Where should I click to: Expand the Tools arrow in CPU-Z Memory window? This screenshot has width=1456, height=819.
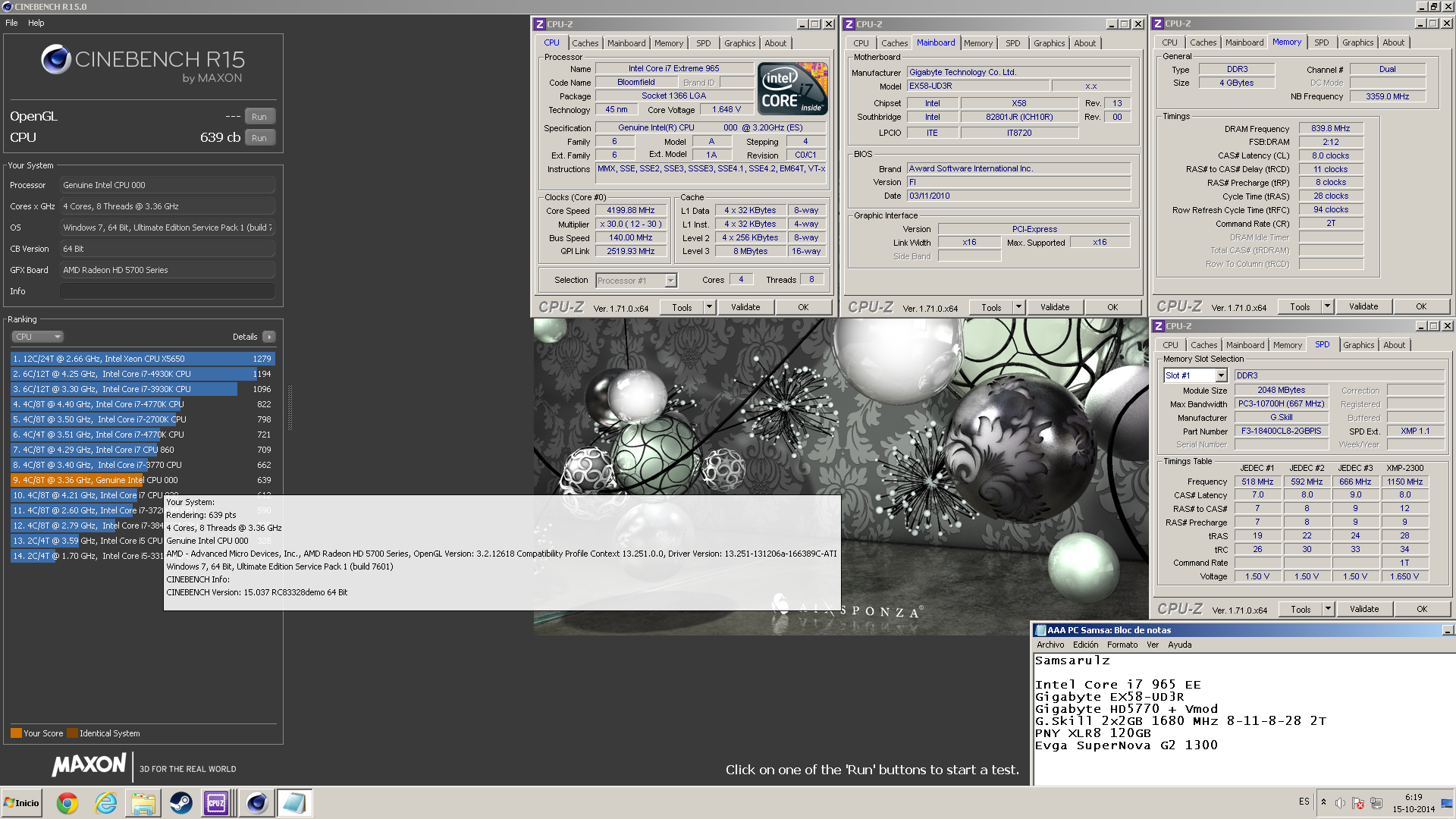[x=1327, y=306]
